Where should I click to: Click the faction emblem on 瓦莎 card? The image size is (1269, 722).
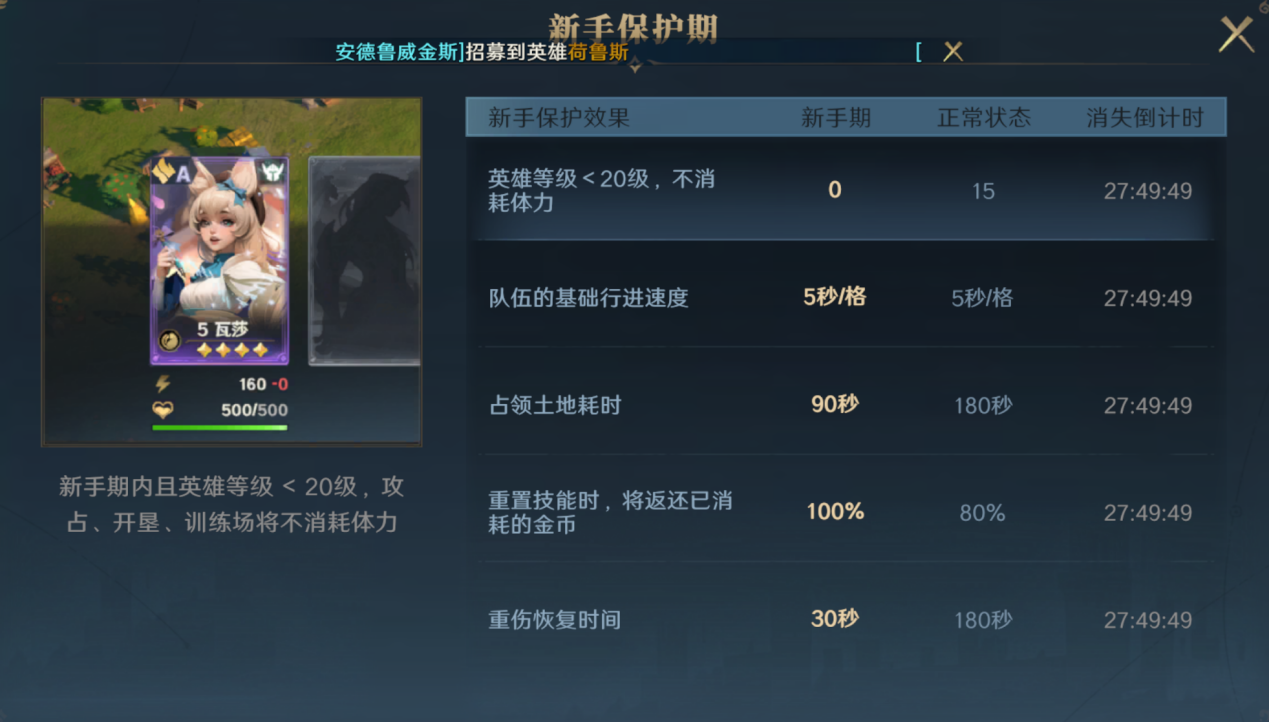[x=271, y=171]
